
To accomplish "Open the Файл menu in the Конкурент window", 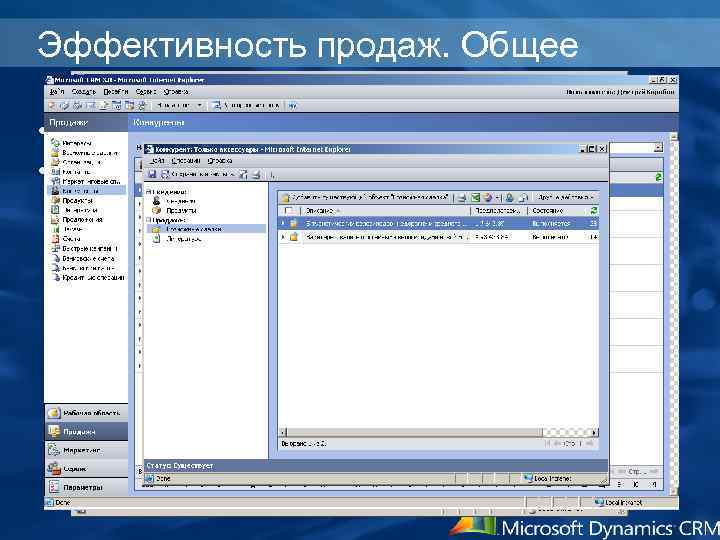I will pos(157,161).
